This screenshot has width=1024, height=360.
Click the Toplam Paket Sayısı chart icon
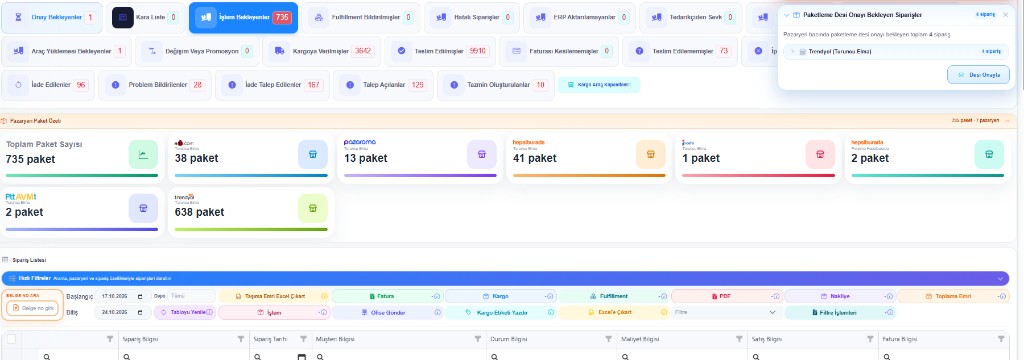[143, 154]
